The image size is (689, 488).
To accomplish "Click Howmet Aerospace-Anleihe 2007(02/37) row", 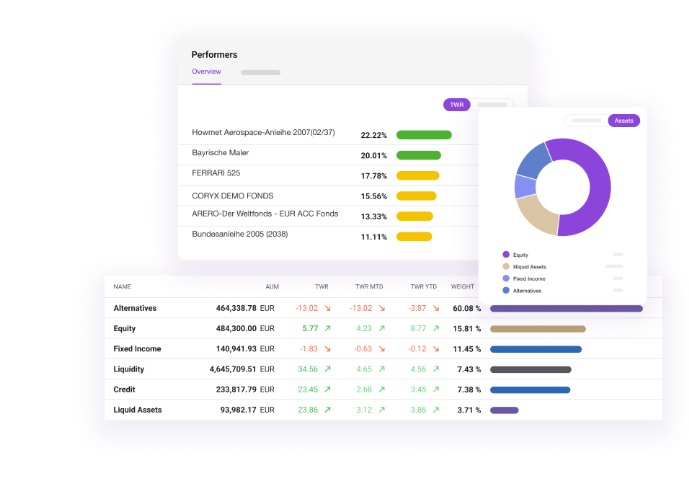I will click(328, 134).
